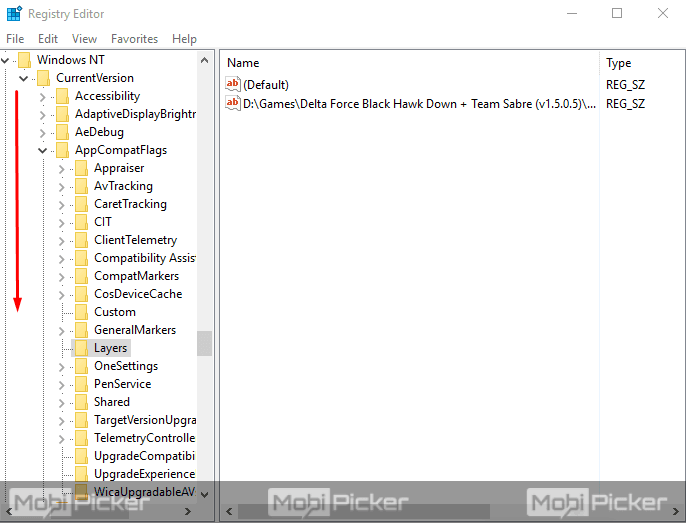The height and width of the screenshot is (523, 686).
Task: Select the (Default) value name
Action: pyautogui.click(x=266, y=85)
